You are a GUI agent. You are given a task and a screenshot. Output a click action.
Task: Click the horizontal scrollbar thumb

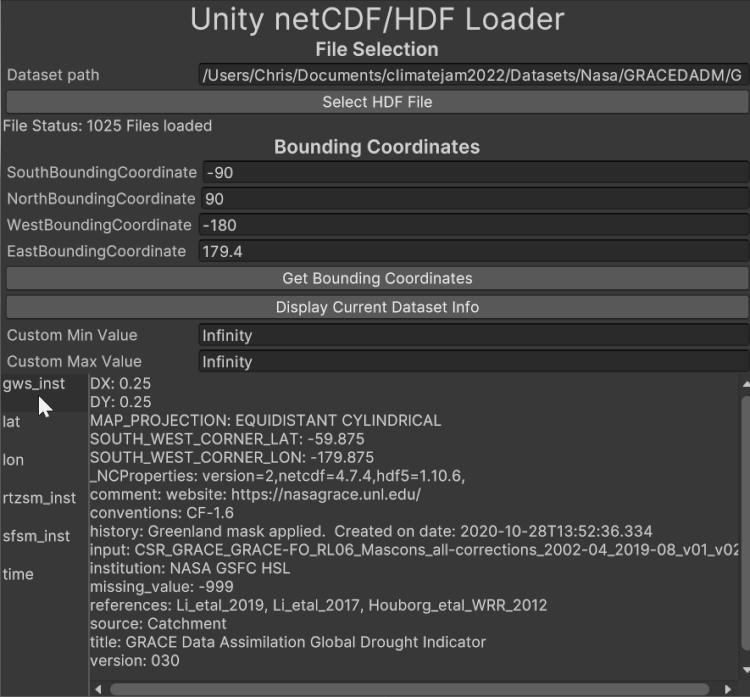tap(409, 689)
